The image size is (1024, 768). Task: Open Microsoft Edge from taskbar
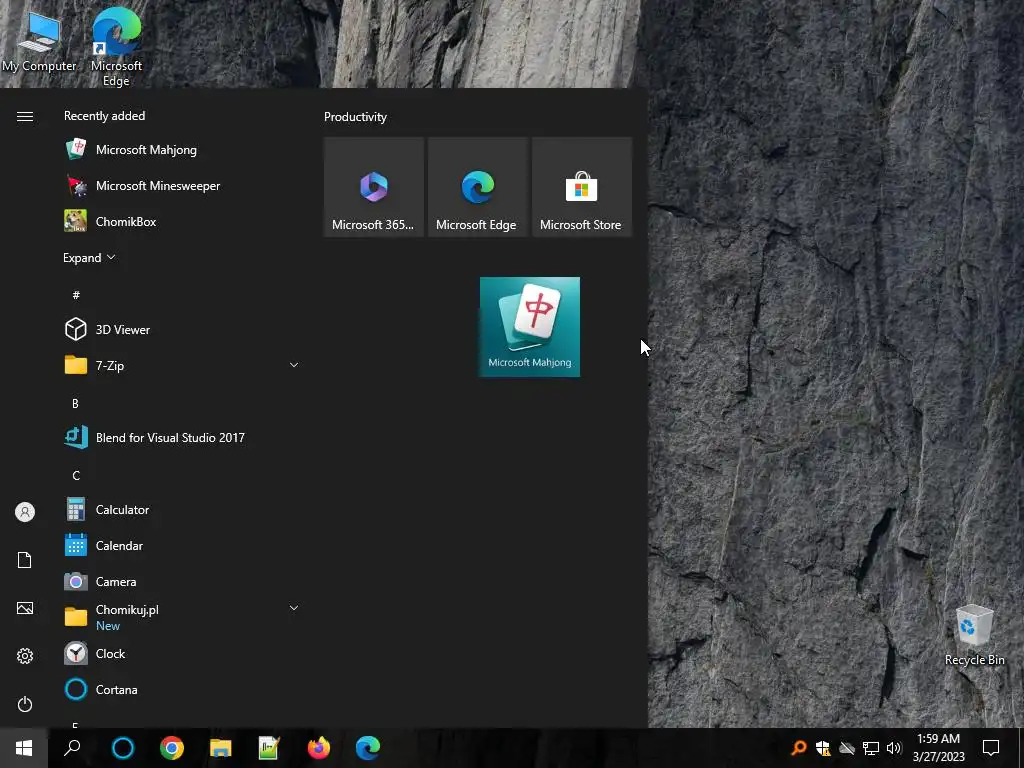click(368, 748)
